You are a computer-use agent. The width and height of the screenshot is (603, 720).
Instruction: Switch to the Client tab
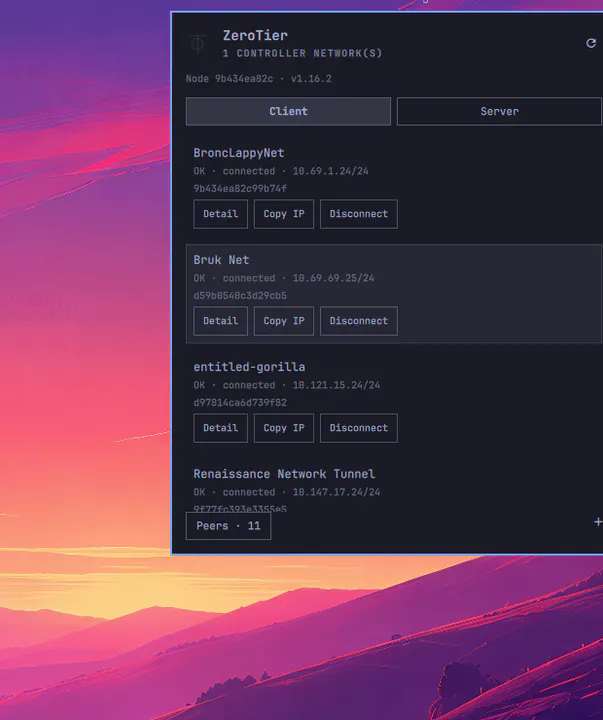click(x=288, y=111)
